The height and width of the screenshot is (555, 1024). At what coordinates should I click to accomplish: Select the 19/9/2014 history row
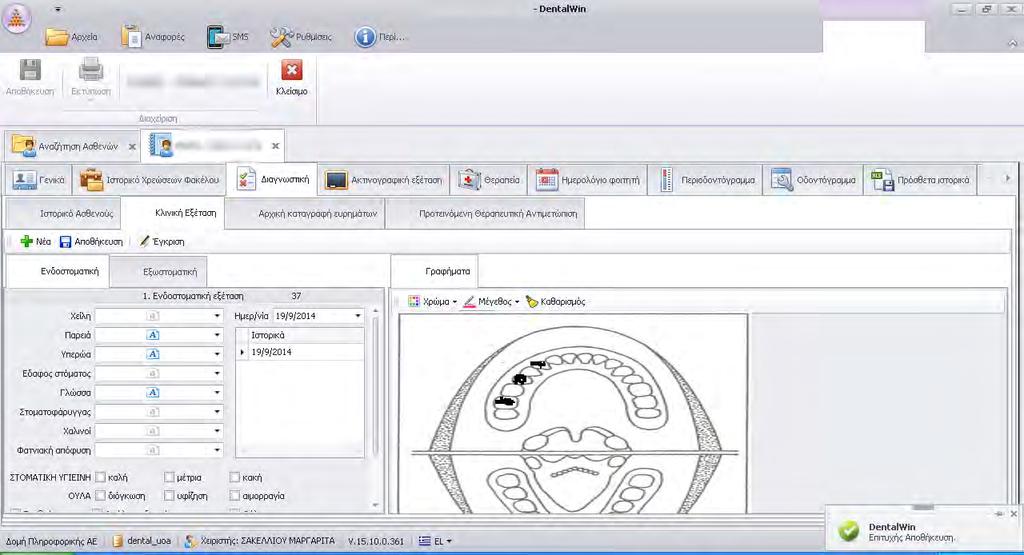point(299,352)
